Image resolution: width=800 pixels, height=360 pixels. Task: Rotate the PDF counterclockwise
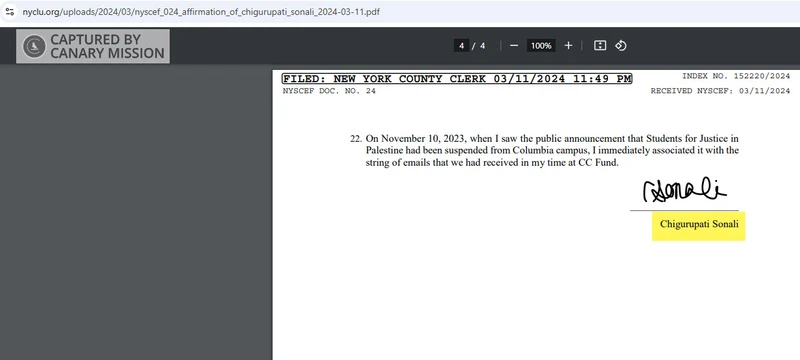tap(620, 46)
